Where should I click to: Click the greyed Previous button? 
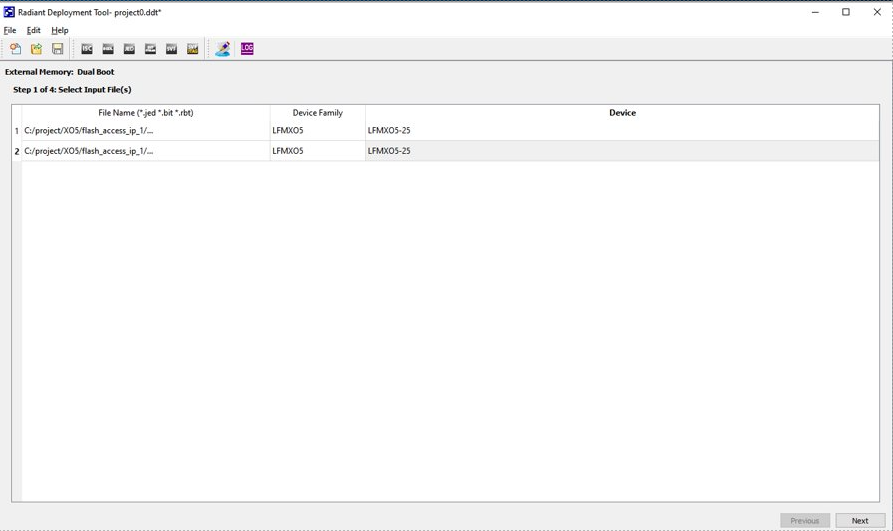click(x=805, y=520)
